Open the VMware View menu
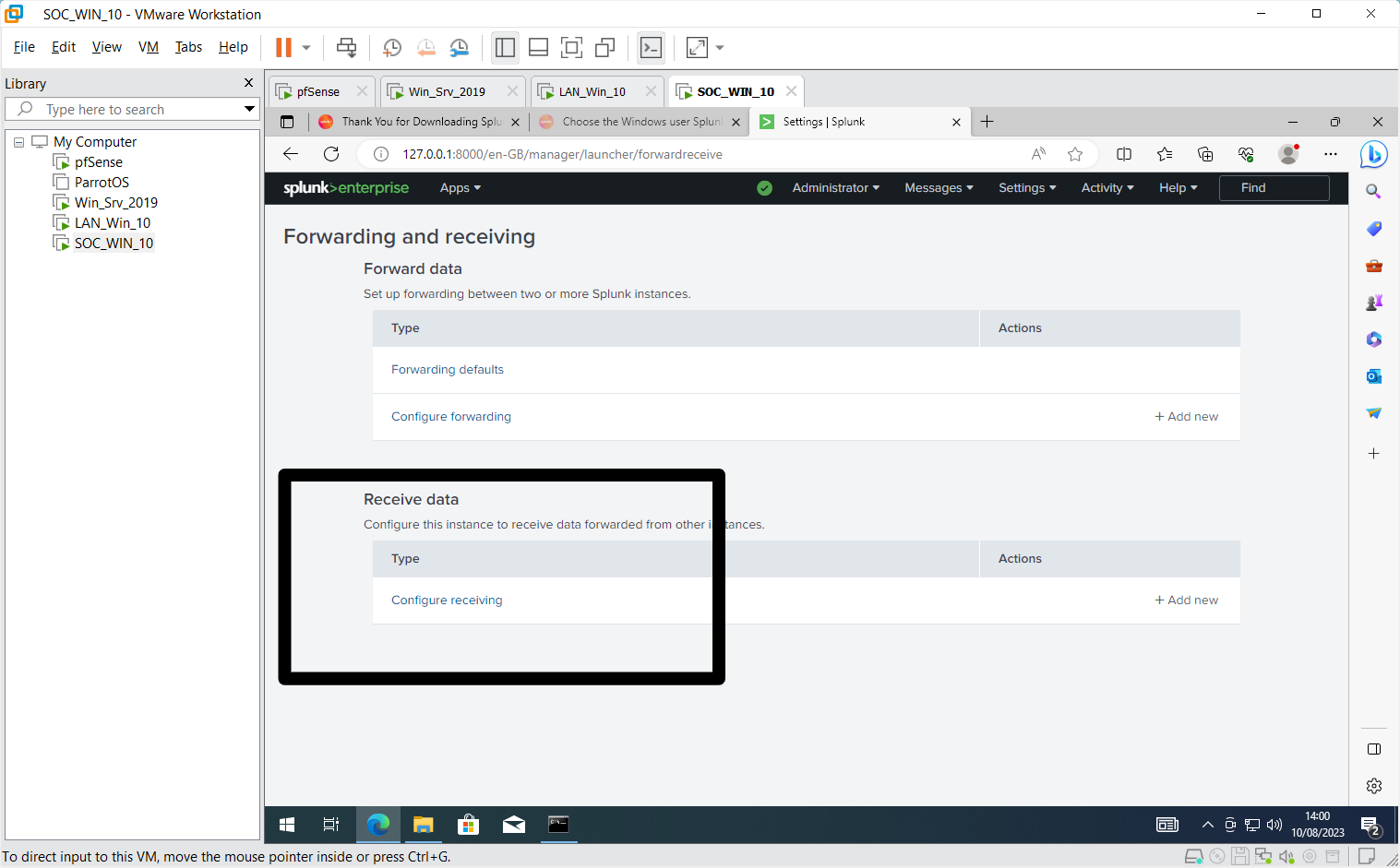 tap(107, 47)
